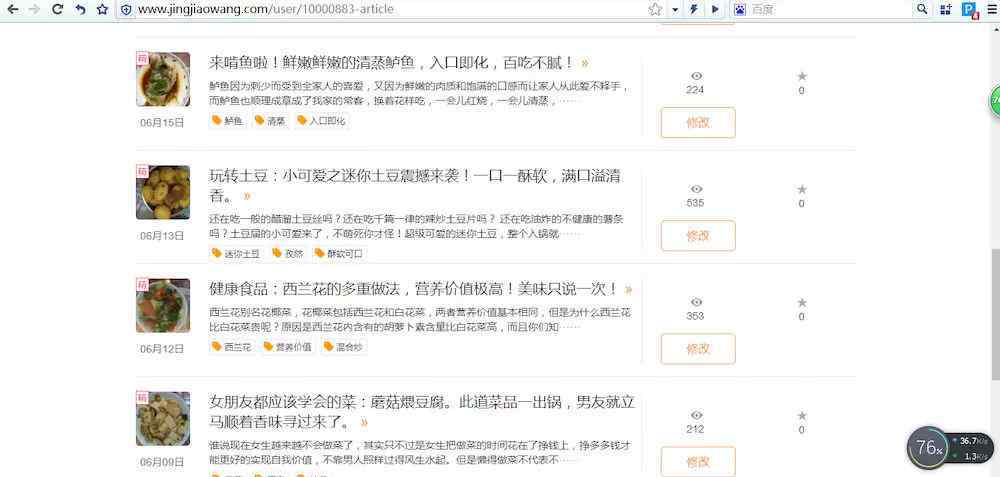
Task: Click the mini potato dish thumbnail
Action: pyautogui.click(x=163, y=193)
